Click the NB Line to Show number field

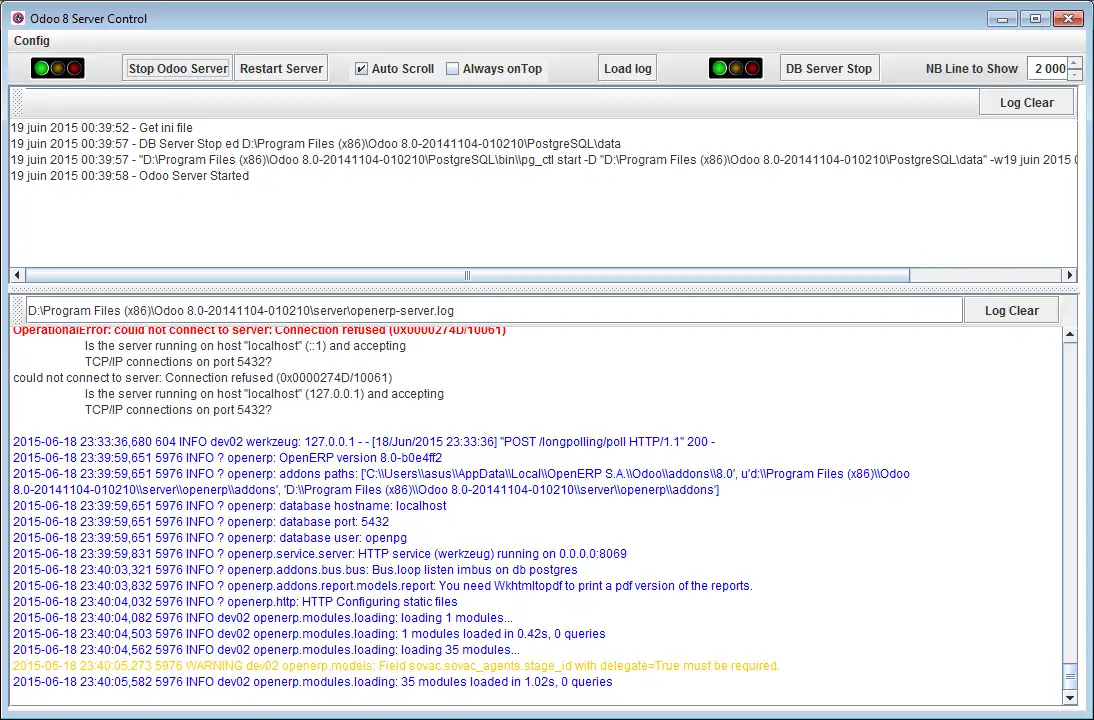pyautogui.click(x=1048, y=68)
